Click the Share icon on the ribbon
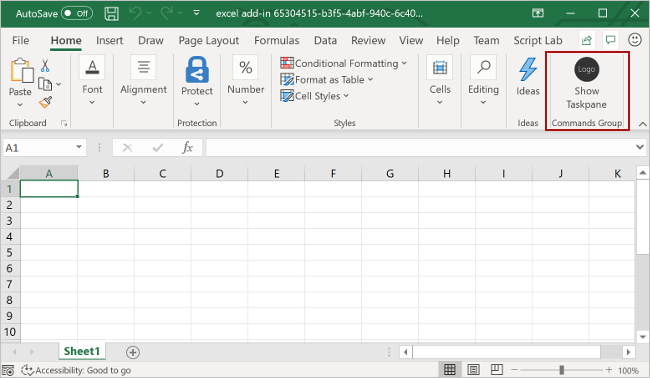The image size is (650, 378). click(587, 40)
